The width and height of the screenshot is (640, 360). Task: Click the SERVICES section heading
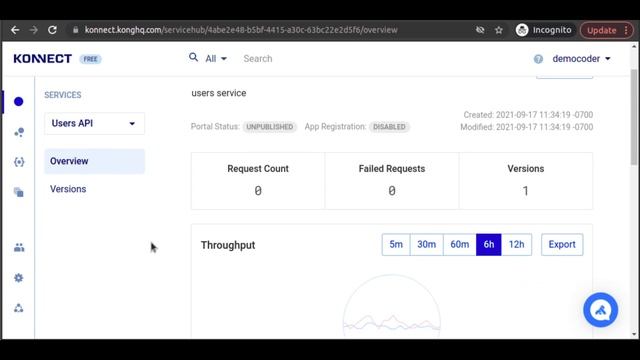coord(63,95)
